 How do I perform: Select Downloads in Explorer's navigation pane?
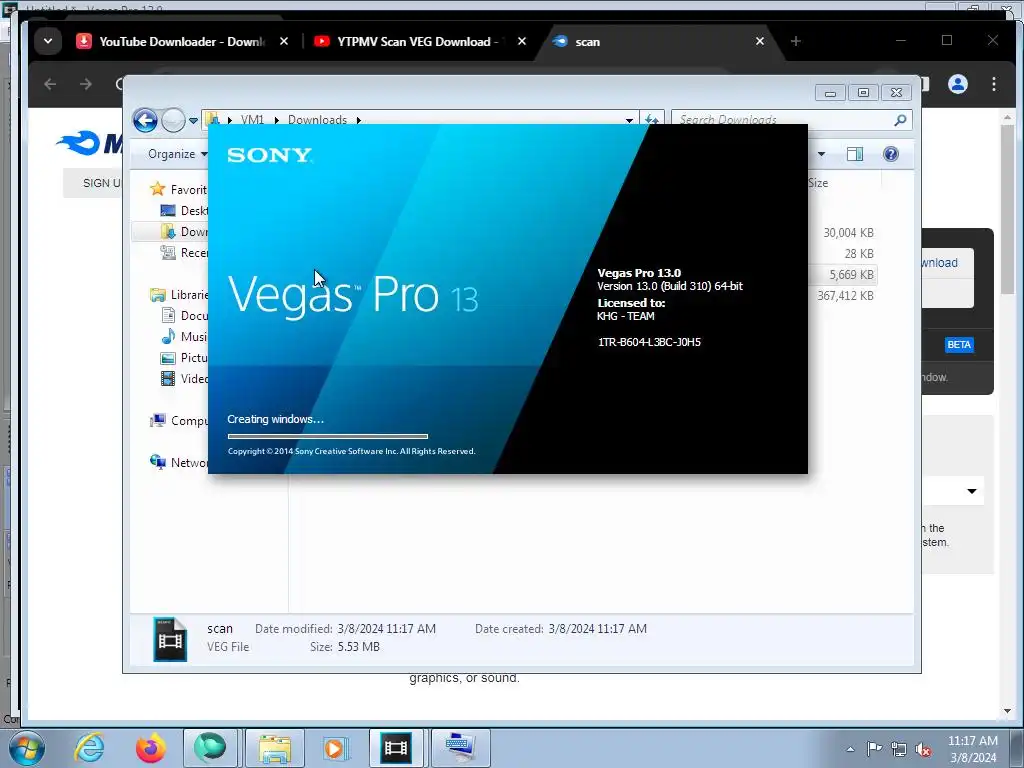(x=184, y=232)
